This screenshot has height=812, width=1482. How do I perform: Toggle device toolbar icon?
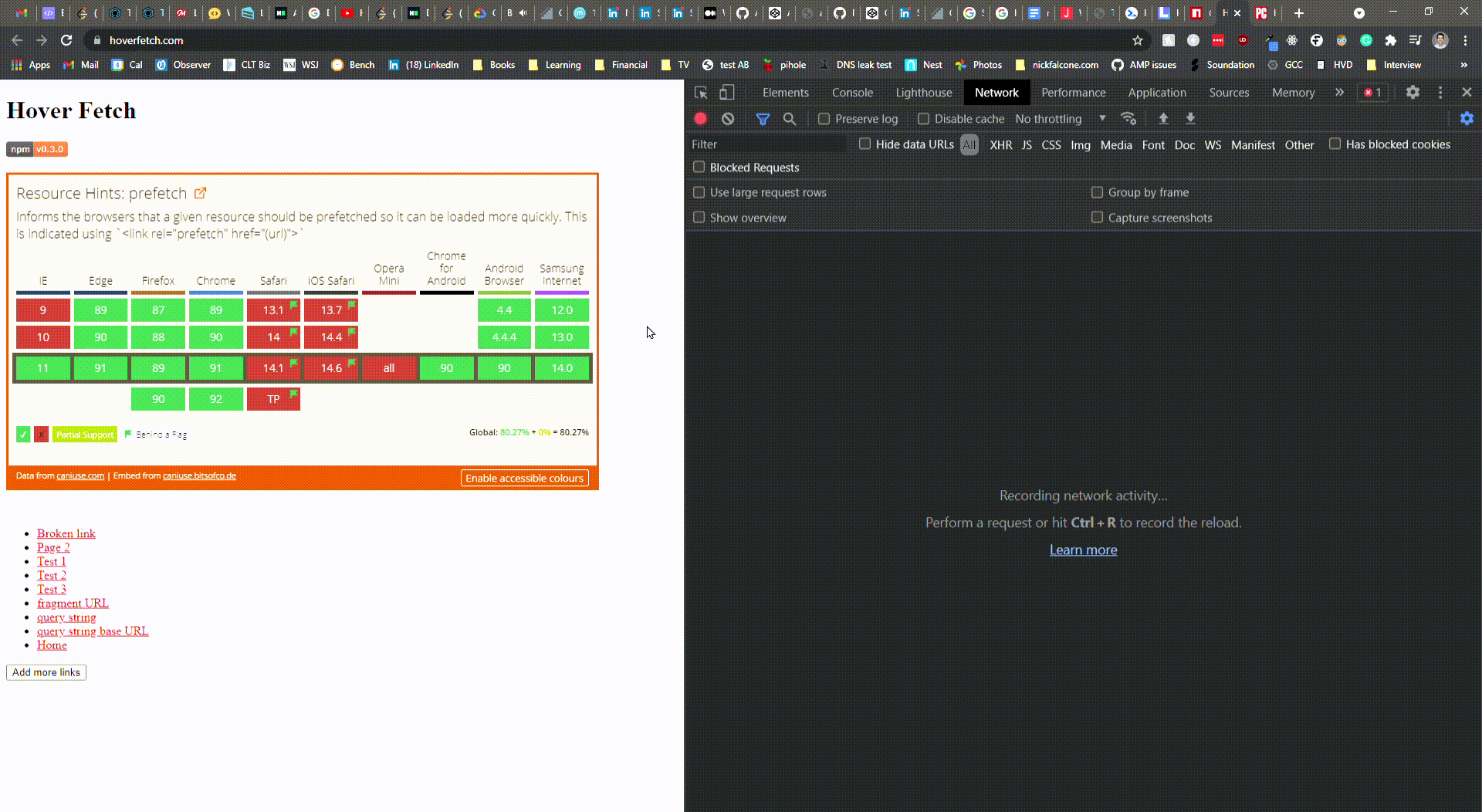(x=727, y=93)
